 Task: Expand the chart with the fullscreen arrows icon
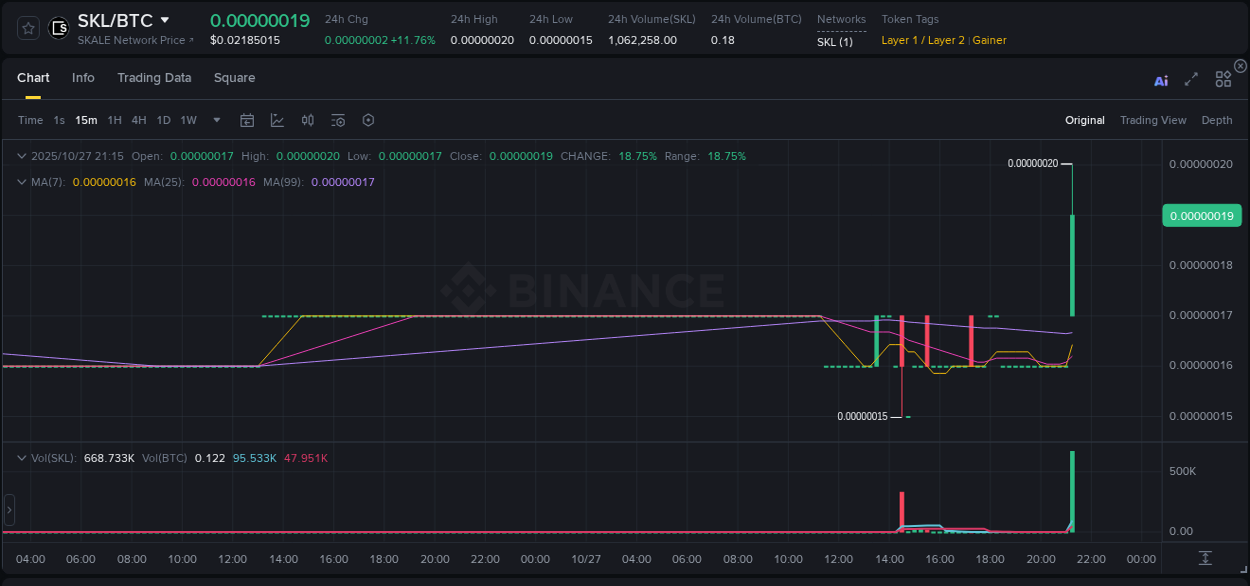1191,79
